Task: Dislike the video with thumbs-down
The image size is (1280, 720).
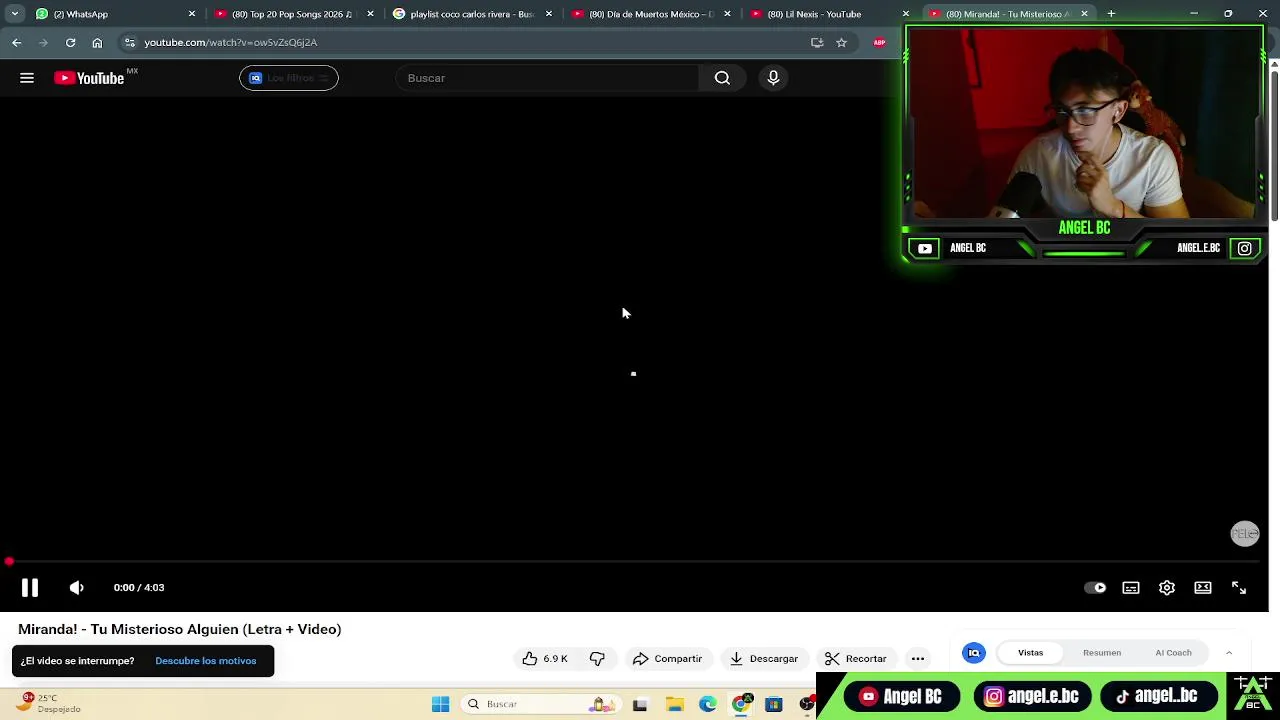Action: point(597,659)
